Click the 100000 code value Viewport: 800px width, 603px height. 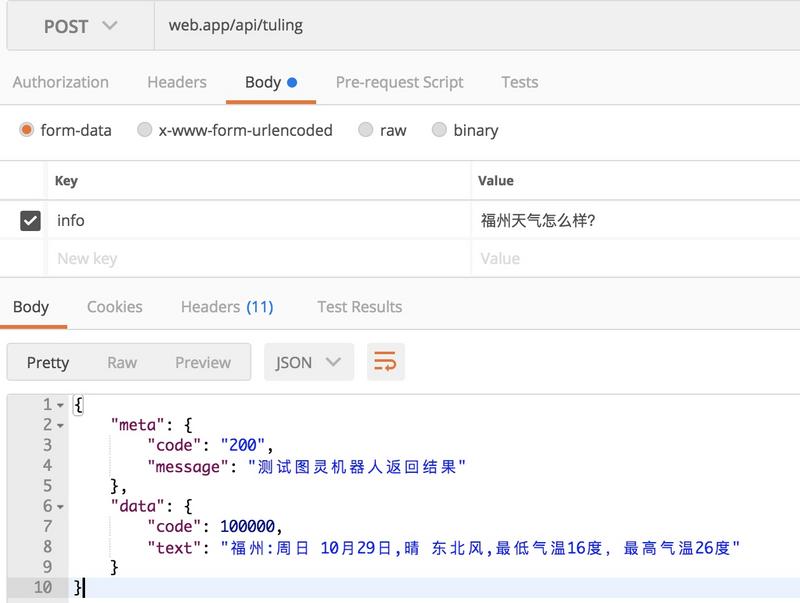click(x=247, y=526)
